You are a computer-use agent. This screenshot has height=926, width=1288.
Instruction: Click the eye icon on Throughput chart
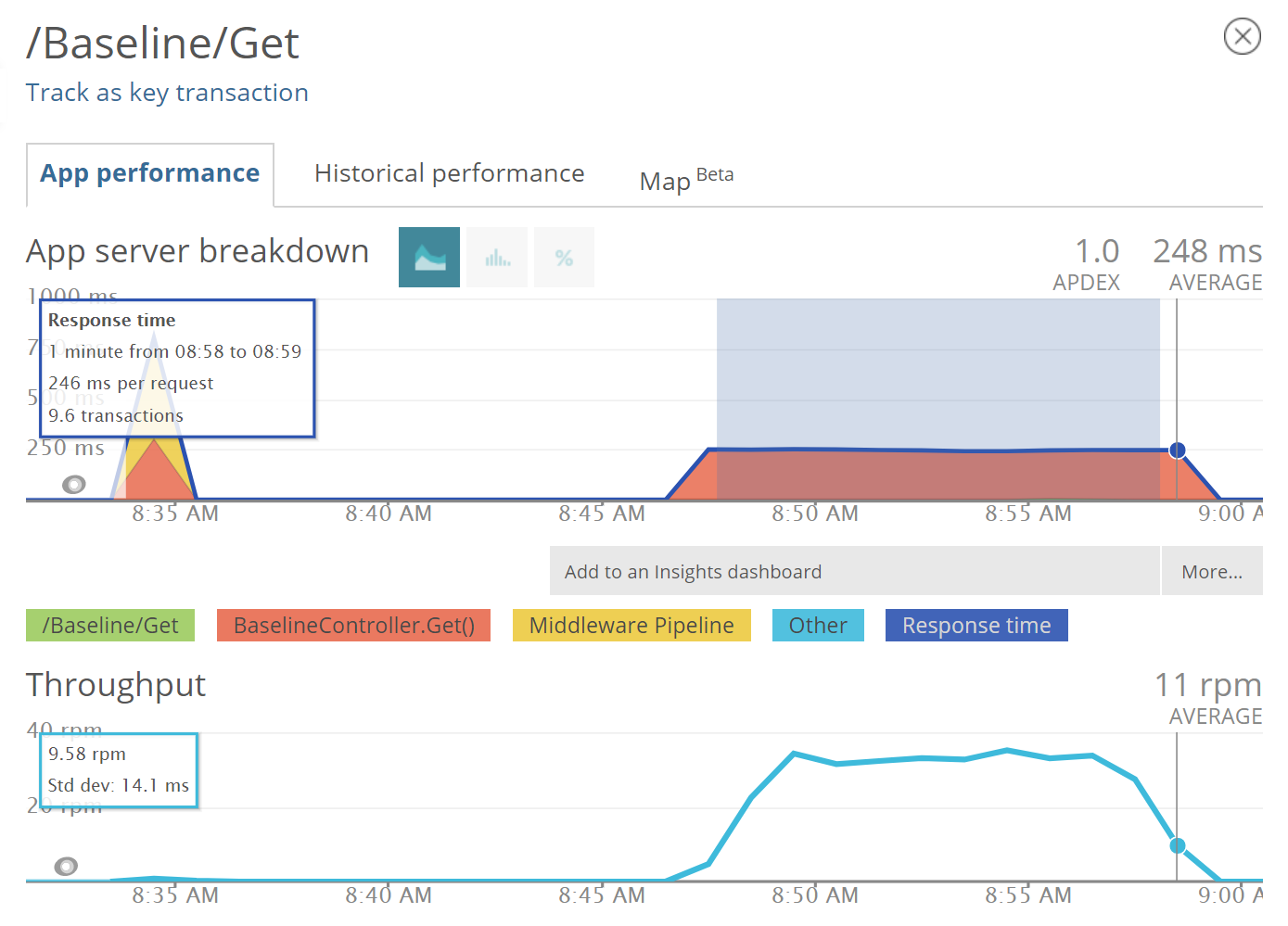[x=66, y=866]
